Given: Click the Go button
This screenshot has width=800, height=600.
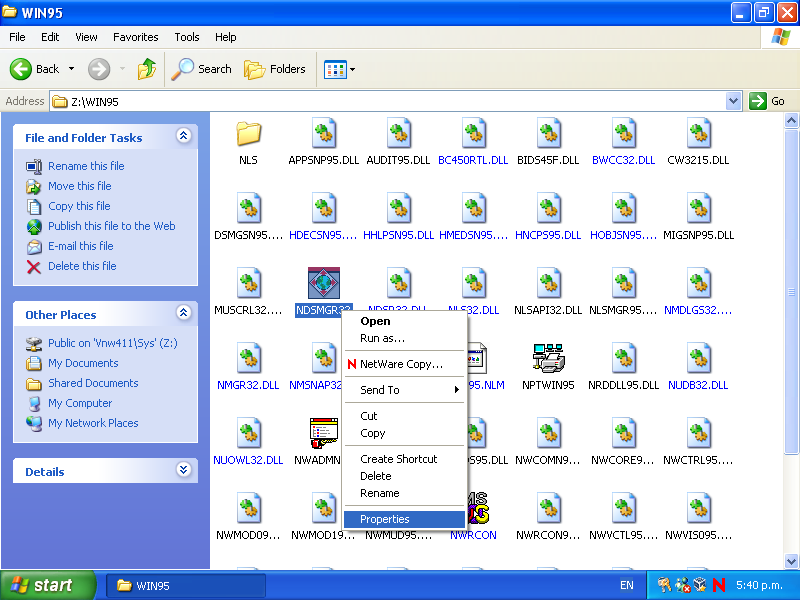Looking at the screenshot, I should point(767,101).
